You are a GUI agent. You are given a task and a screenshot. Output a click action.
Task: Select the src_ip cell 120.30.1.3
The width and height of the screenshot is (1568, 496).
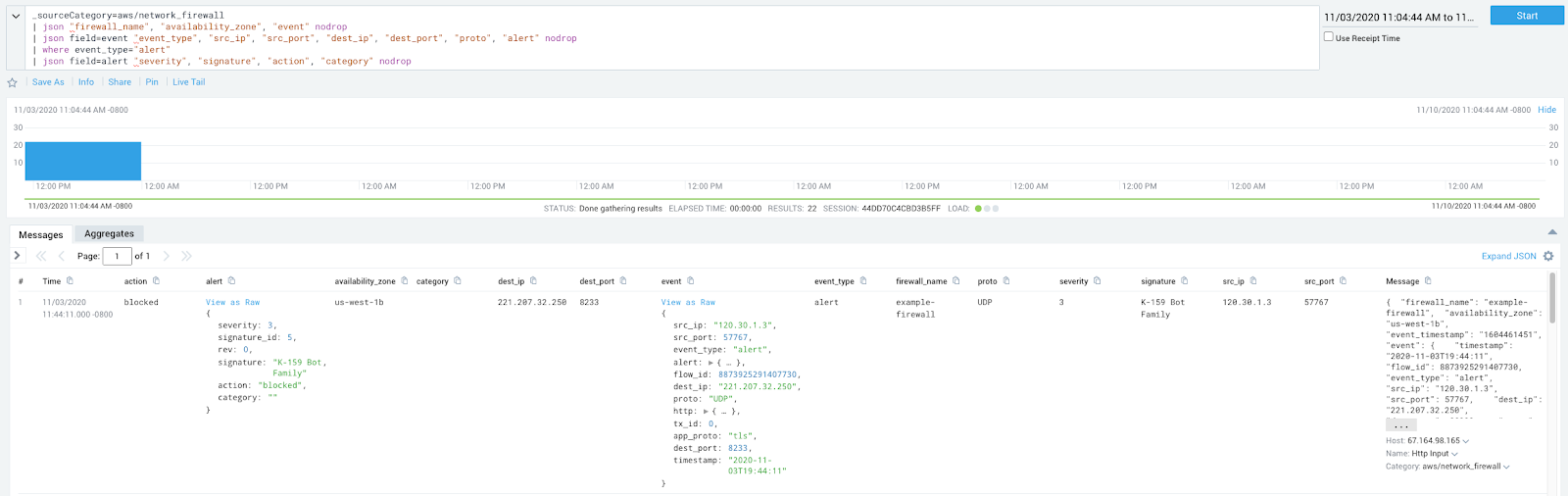point(1247,303)
